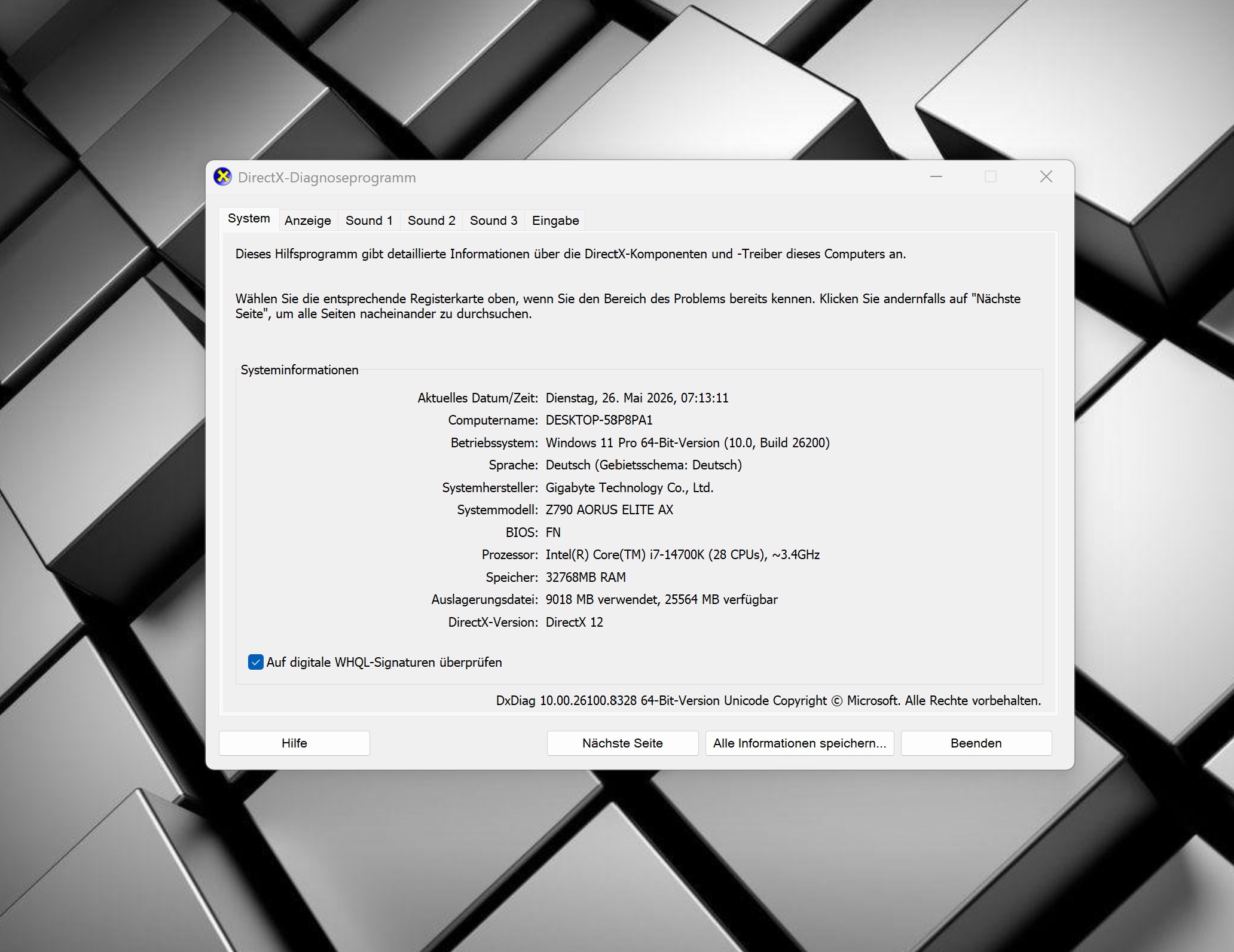This screenshot has height=952, width=1234.
Task: Select the DirectX 12 version value
Action: [x=575, y=623]
